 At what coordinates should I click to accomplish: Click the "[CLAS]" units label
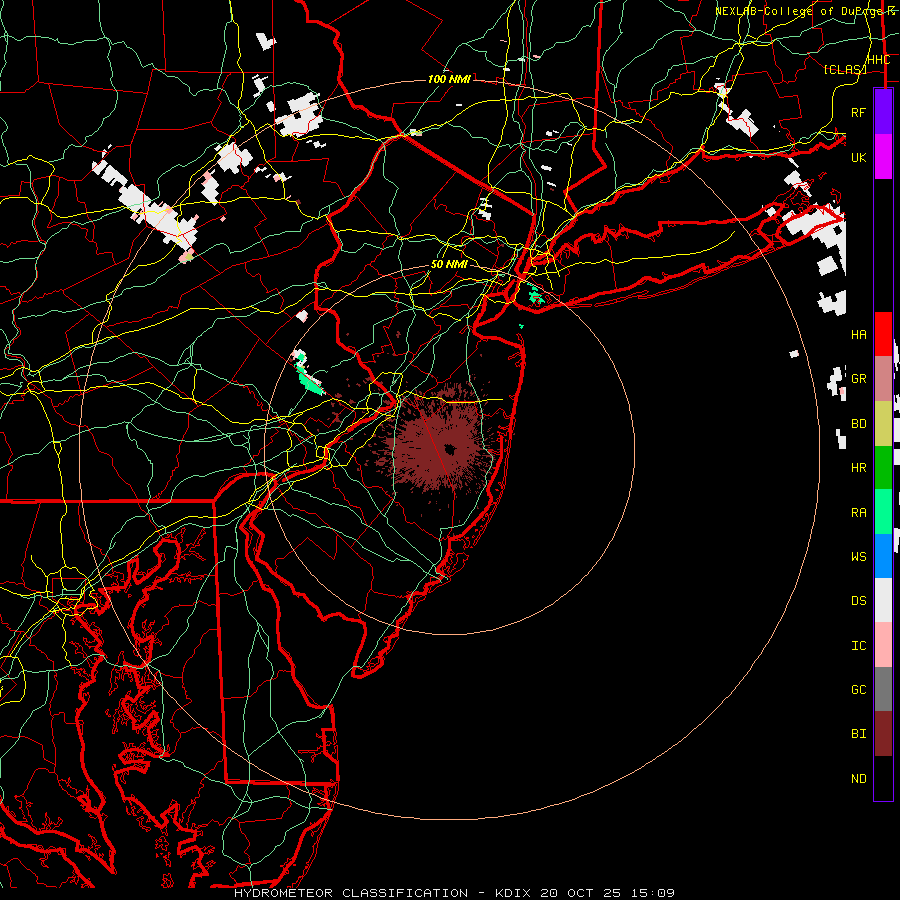click(x=845, y=69)
